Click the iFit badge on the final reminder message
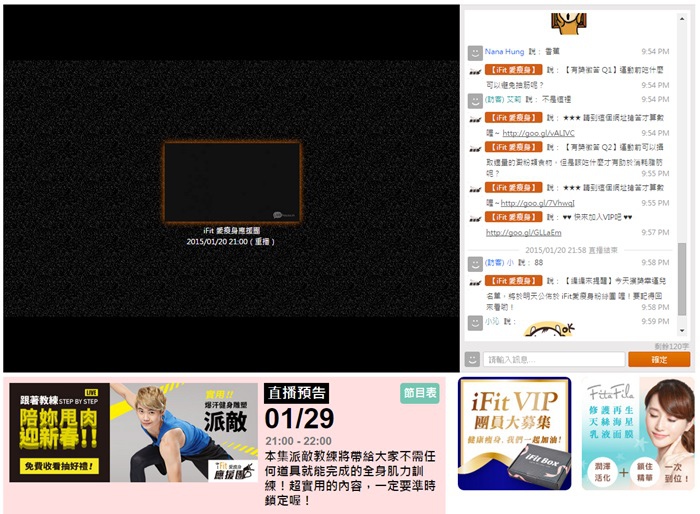This screenshot has height=514, width=700. click(x=513, y=281)
